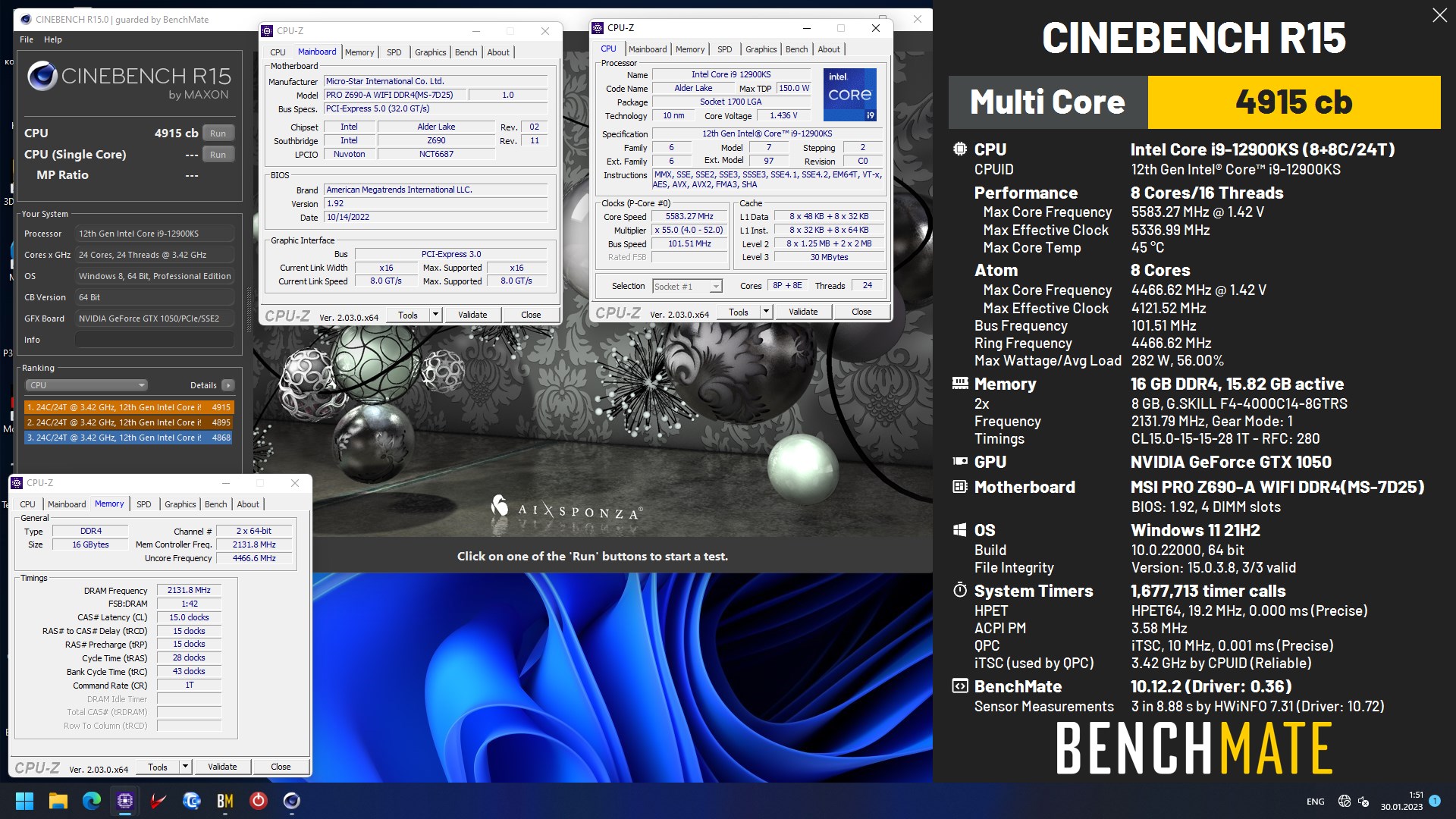The image size is (1456, 819).
Task: Open the About tab in Memory CPU-Z window
Action: [248, 504]
